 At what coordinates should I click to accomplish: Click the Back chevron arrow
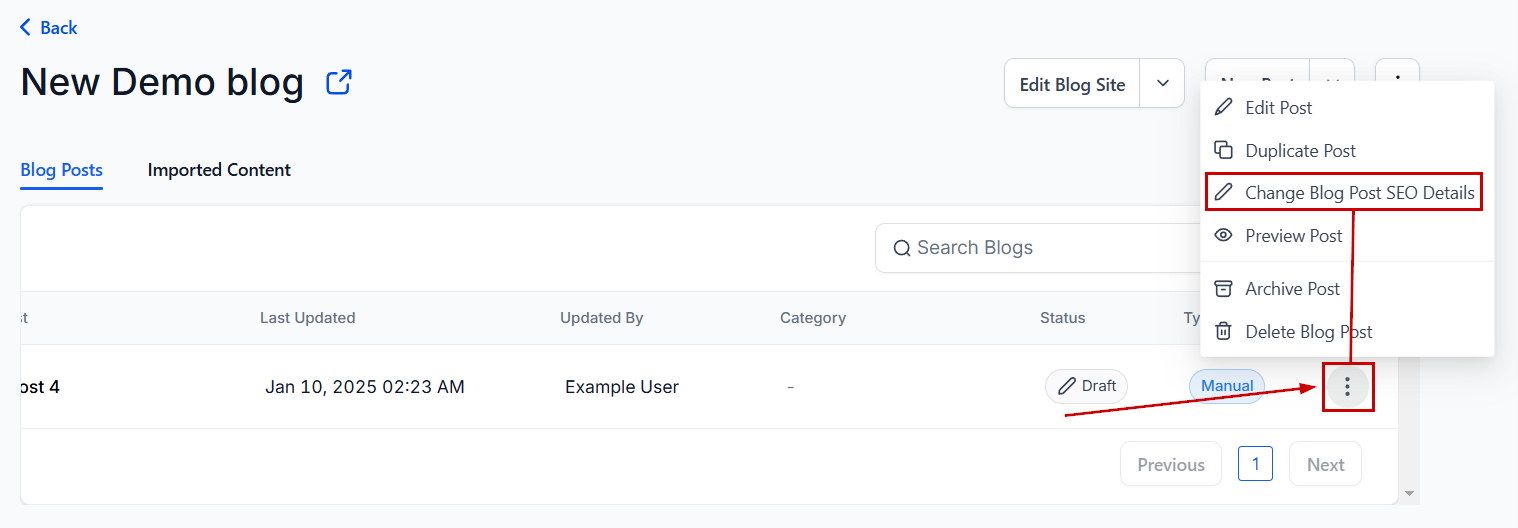25,27
